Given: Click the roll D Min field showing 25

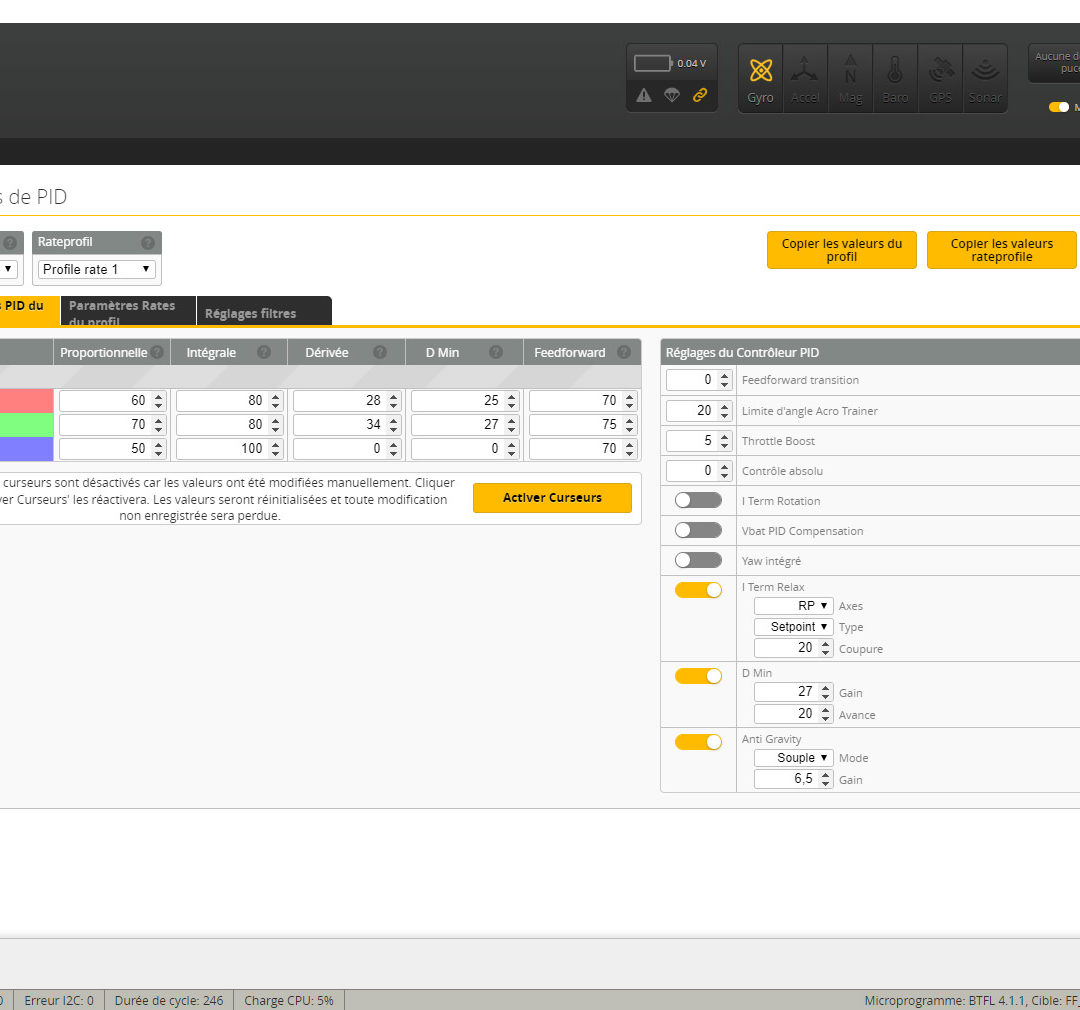Looking at the screenshot, I should 465,400.
